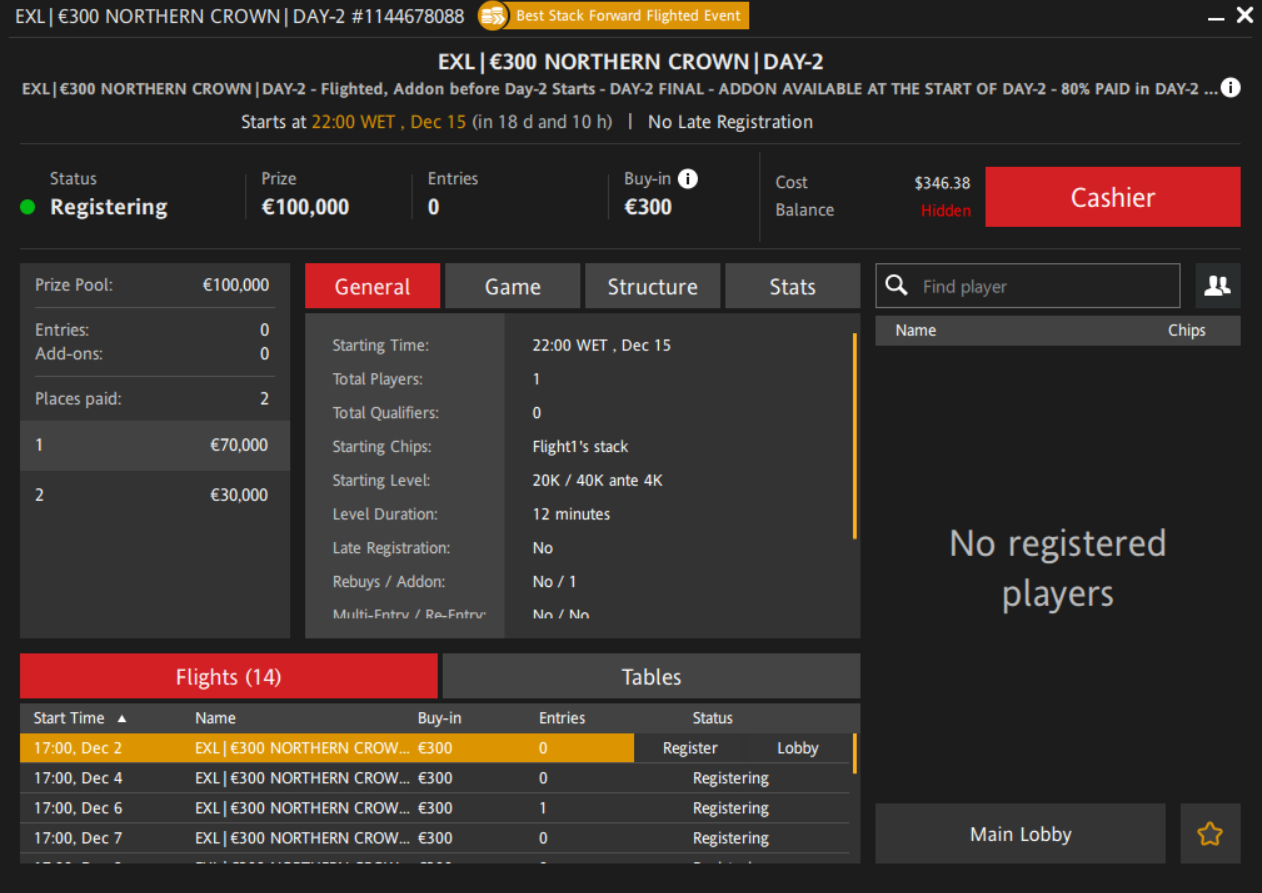This screenshot has width=1262, height=893.
Task: Open the Structure tab
Action: [652, 287]
